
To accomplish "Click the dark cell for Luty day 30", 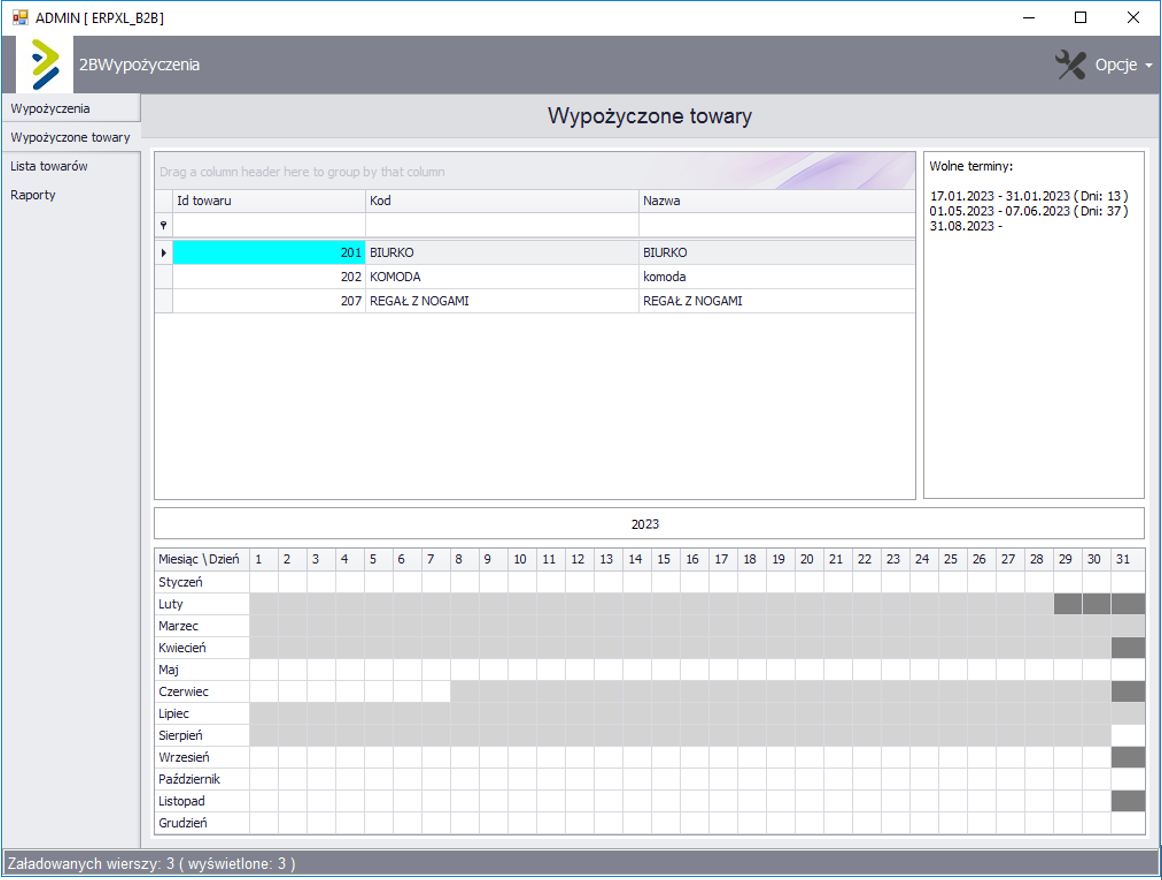I will click(x=1097, y=604).
